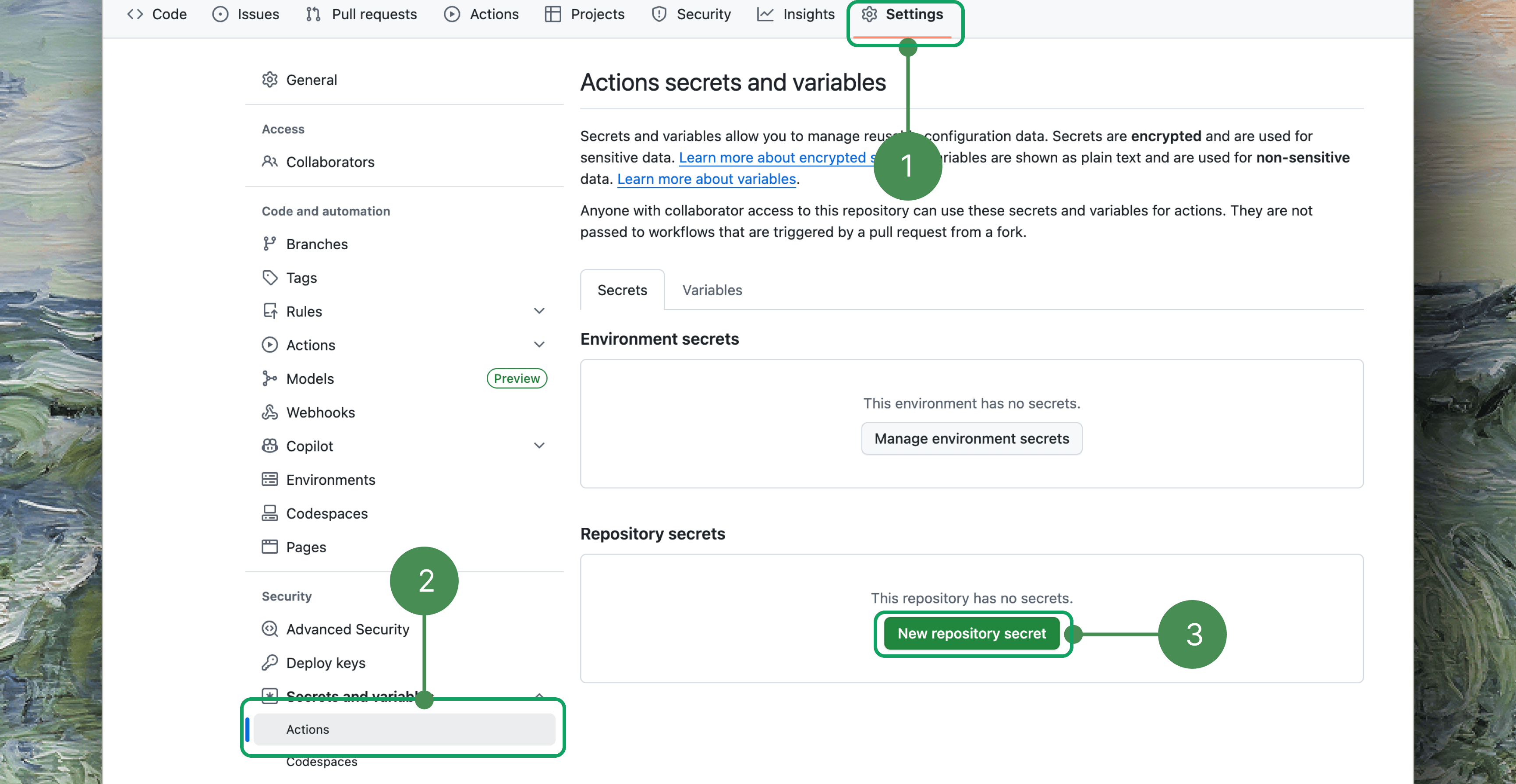Screen dimensions: 1516x784
Task: Select the Secrets tab
Action: (622, 290)
